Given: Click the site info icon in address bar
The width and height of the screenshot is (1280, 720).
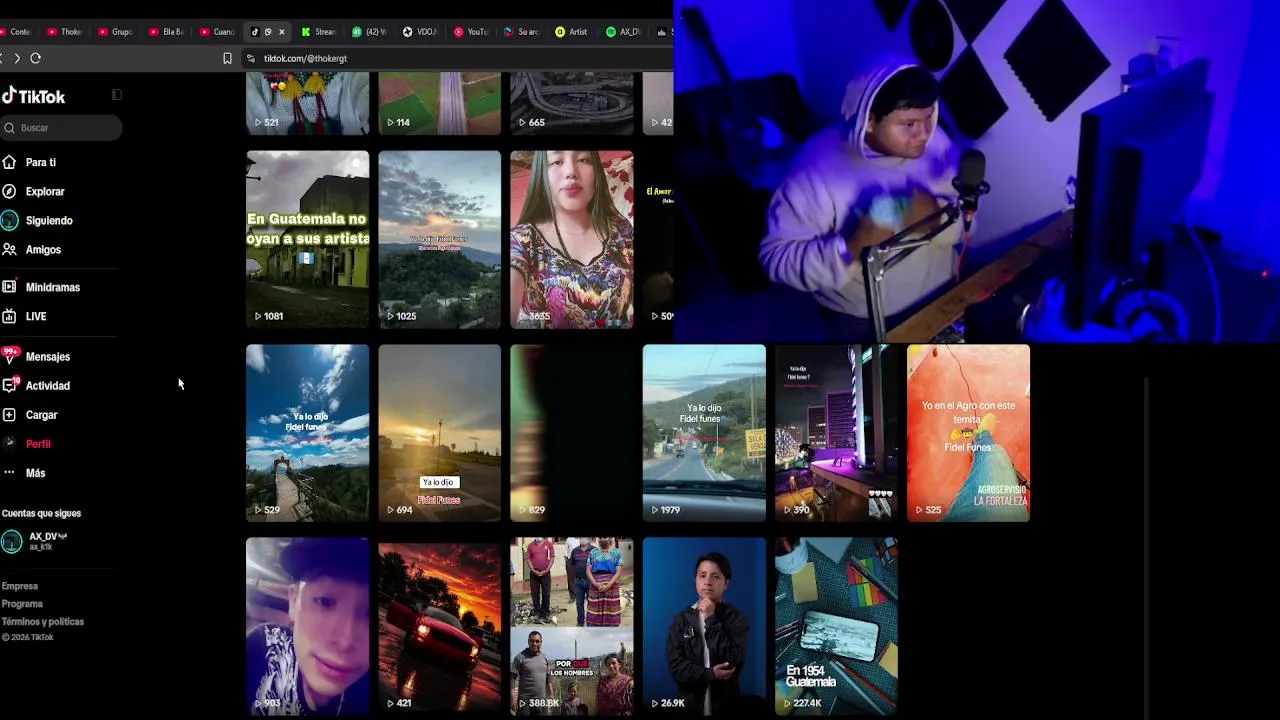Looking at the screenshot, I should pyautogui.click(x=250, y=58).
